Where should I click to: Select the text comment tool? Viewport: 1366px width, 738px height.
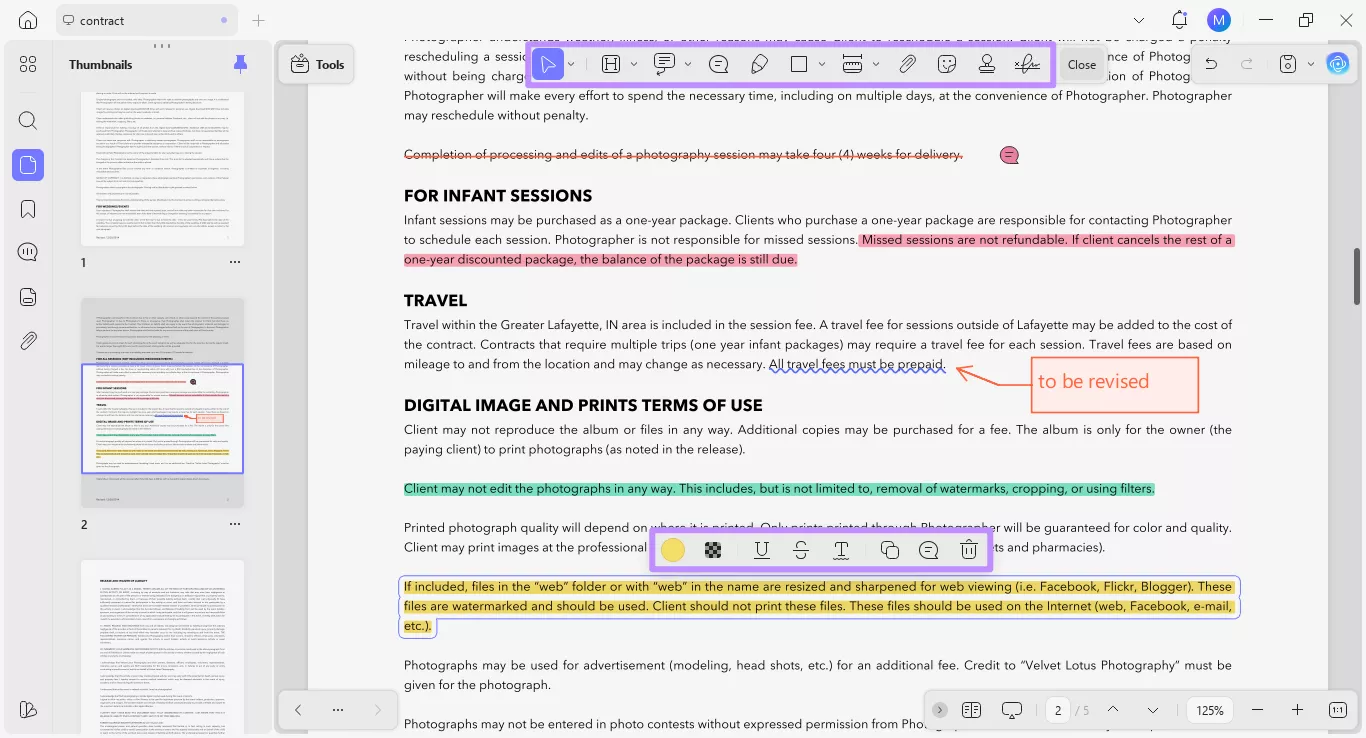(664, 64)
